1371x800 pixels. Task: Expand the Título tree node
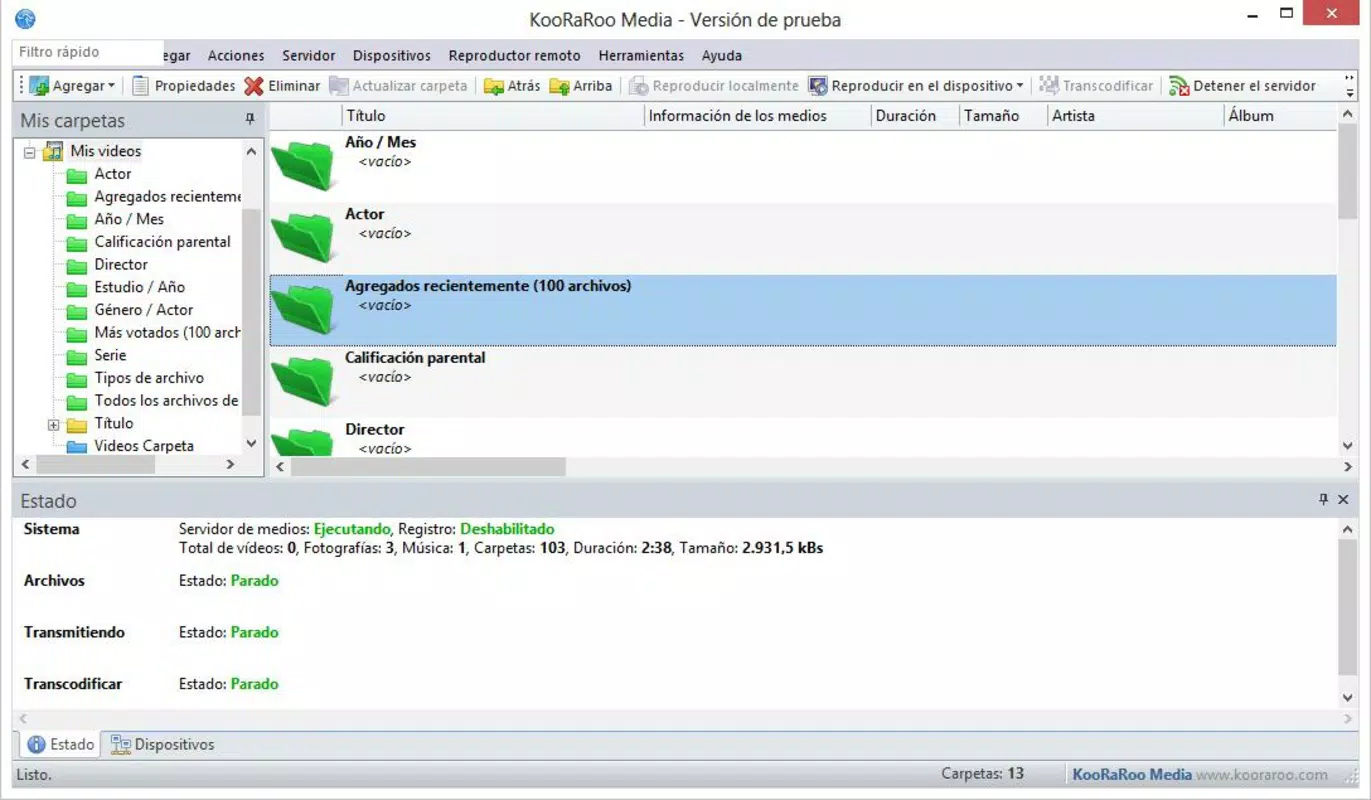[x=54, y=424]
